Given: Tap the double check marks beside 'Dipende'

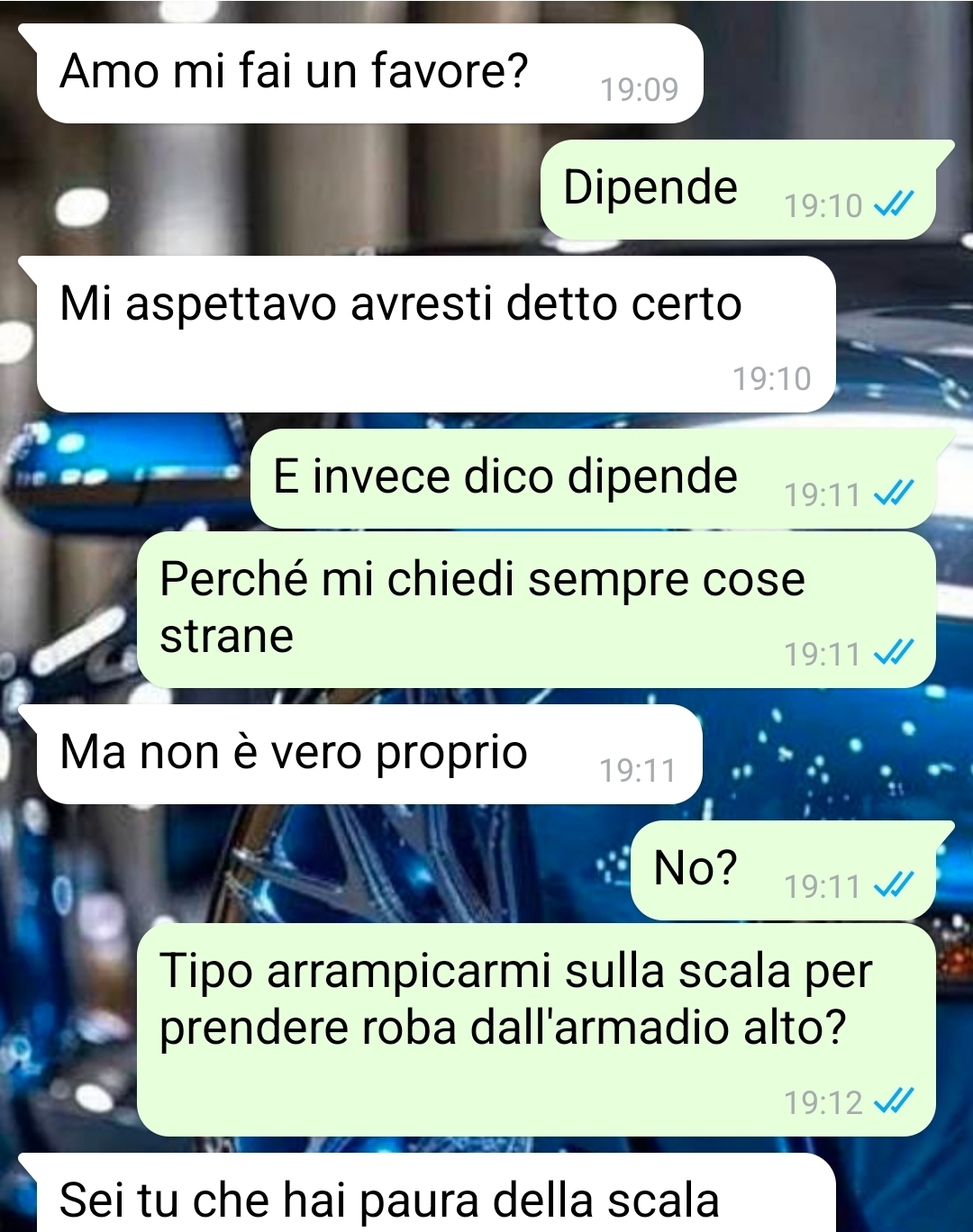Looking at the screenshot, I should (x=894, y=204).
